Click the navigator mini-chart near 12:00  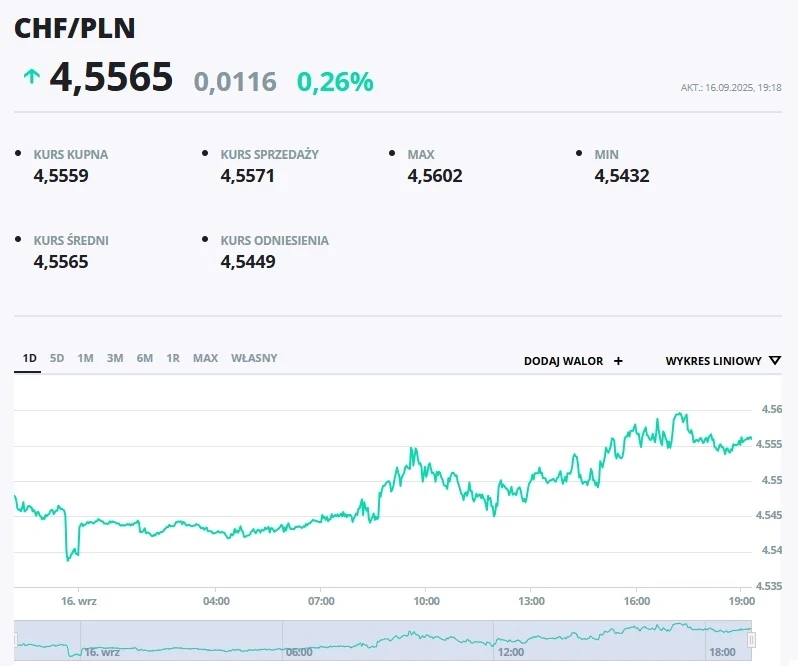click(510, 640)
